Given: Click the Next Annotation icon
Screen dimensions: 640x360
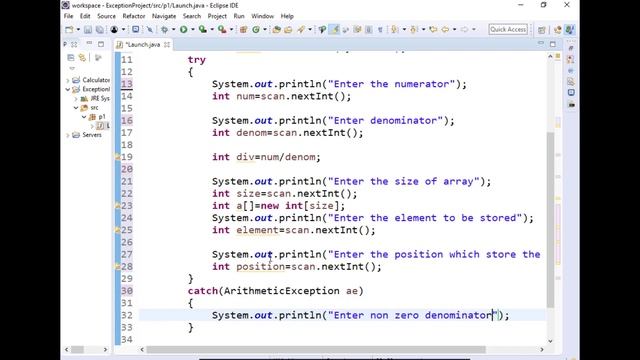Looking at the screenshot, I should click(x=394, y=29).
